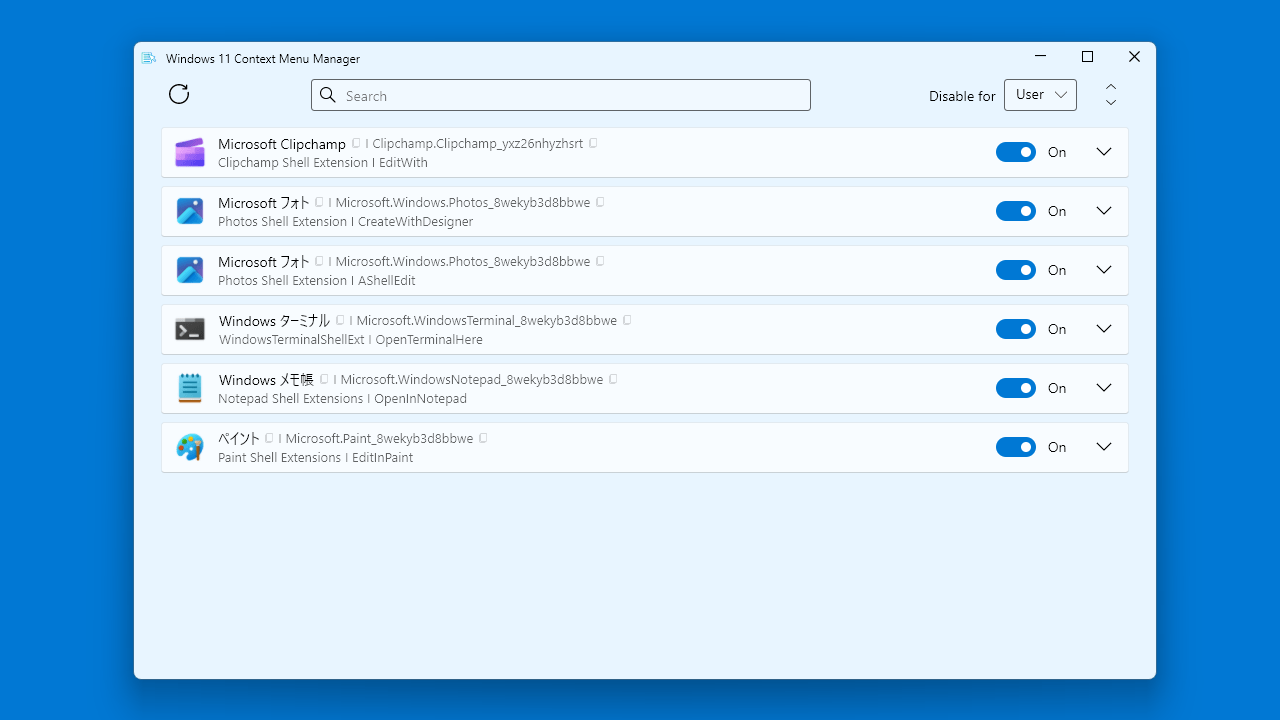Click the Microsoft フォト icon in the CreateWithDesigner row
1280x720 pixels.
tap(189, 211)
